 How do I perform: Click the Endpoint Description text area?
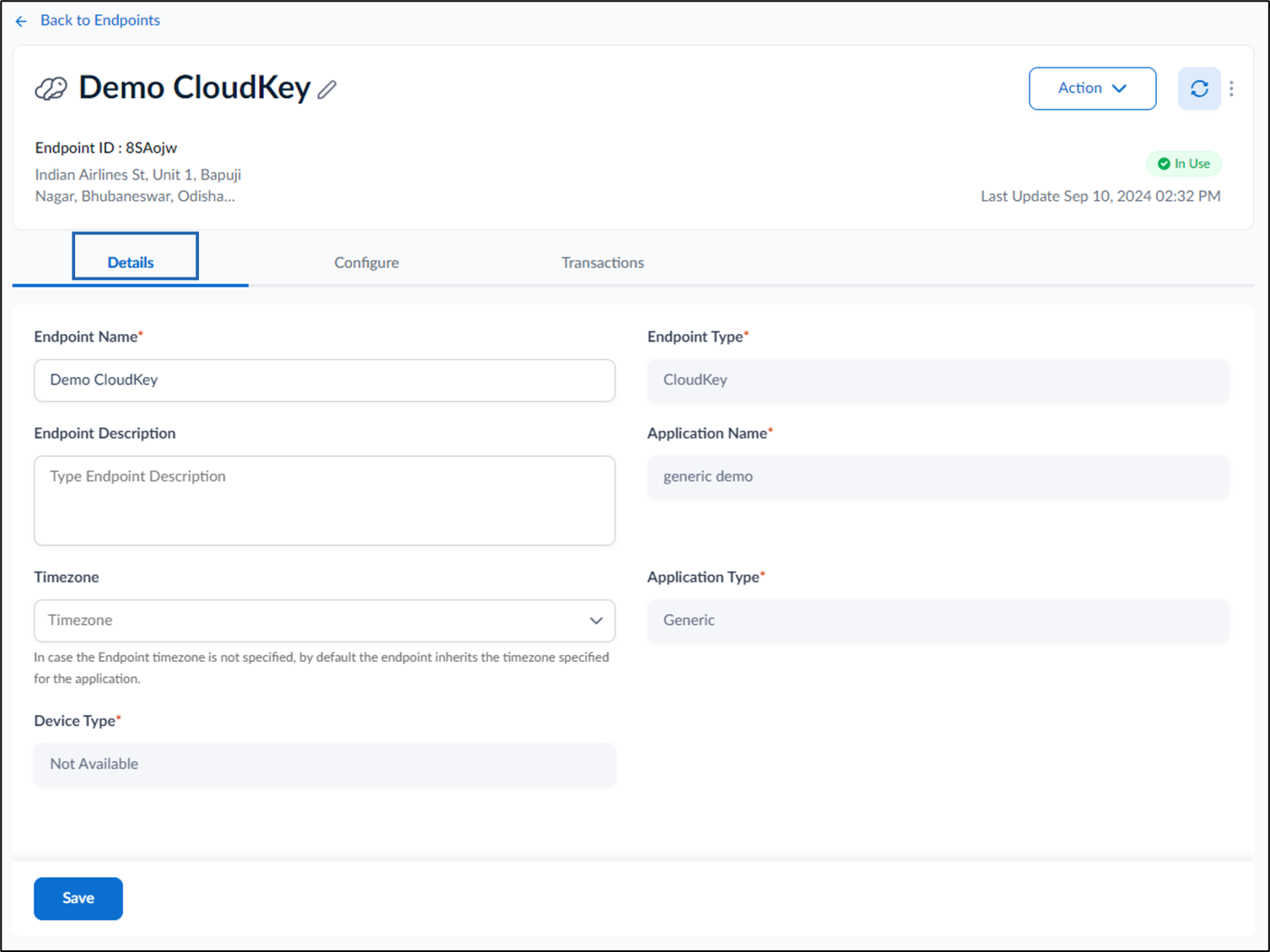(x=325, y=501)
